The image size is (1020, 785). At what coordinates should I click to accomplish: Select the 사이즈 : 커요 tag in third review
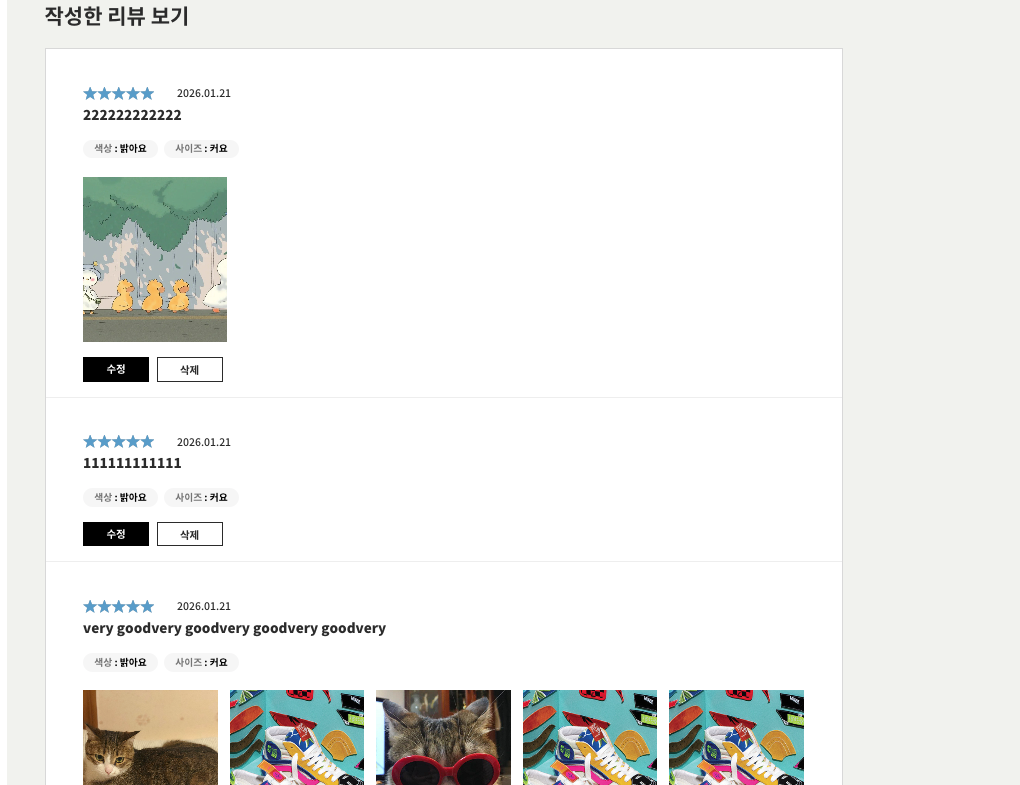pyautogui.click(x=201, y=663)
